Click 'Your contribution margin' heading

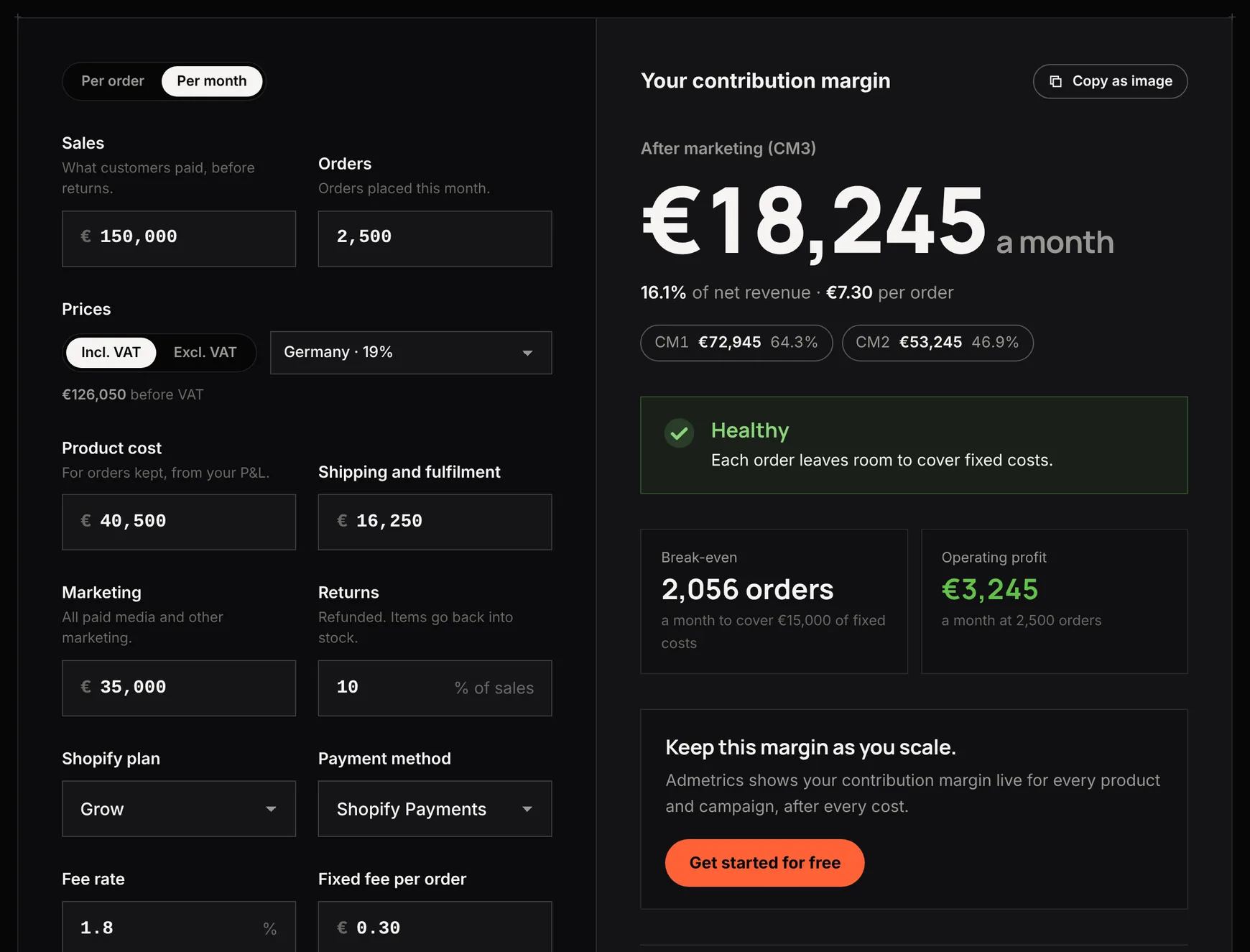[766, 80]
